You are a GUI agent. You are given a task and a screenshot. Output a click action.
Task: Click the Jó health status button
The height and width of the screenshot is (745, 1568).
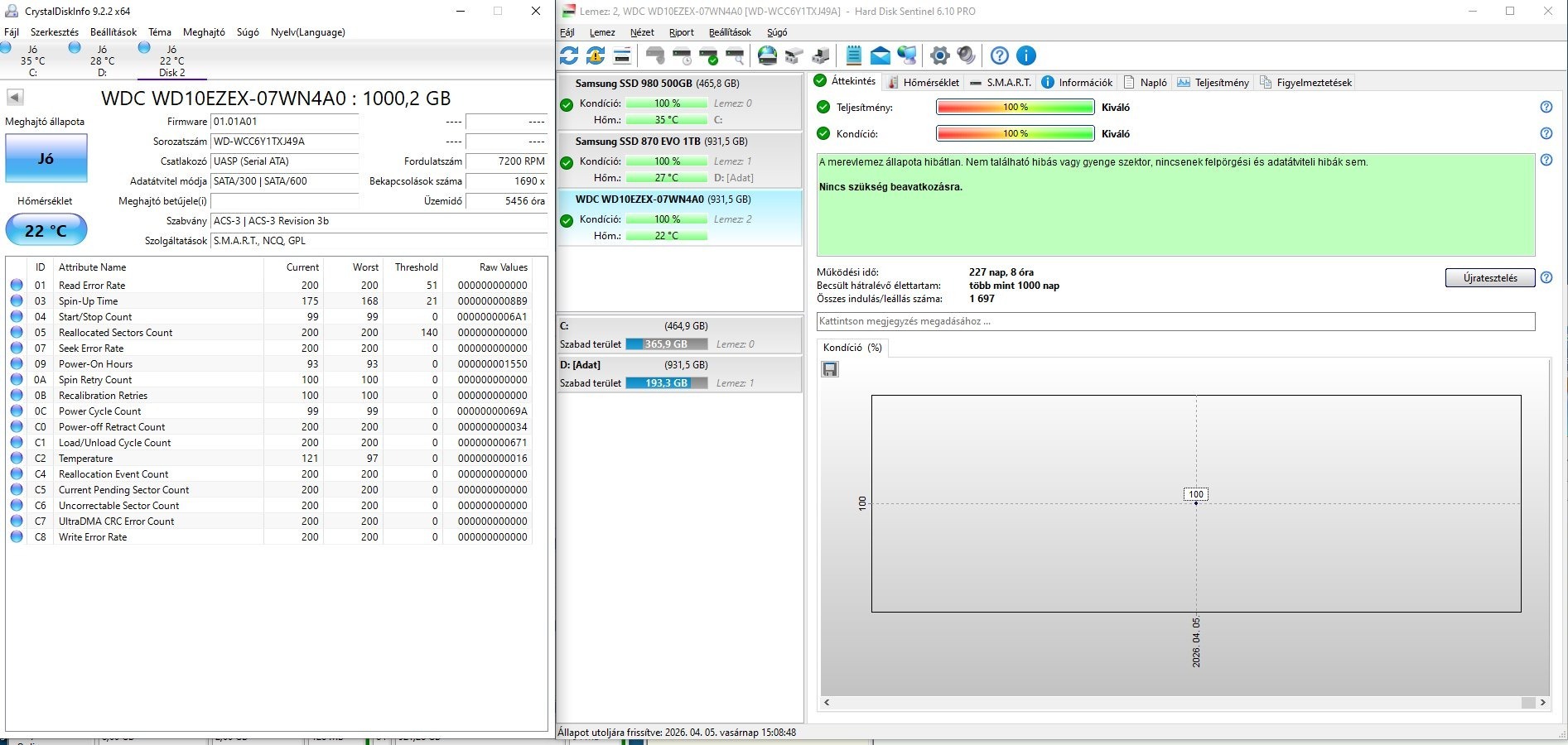pyautogui.click(x=46, y=158)
